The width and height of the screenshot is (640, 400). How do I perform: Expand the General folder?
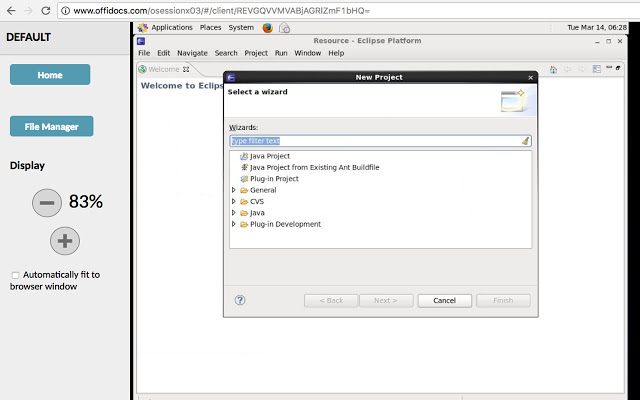(x=233, y=190)
